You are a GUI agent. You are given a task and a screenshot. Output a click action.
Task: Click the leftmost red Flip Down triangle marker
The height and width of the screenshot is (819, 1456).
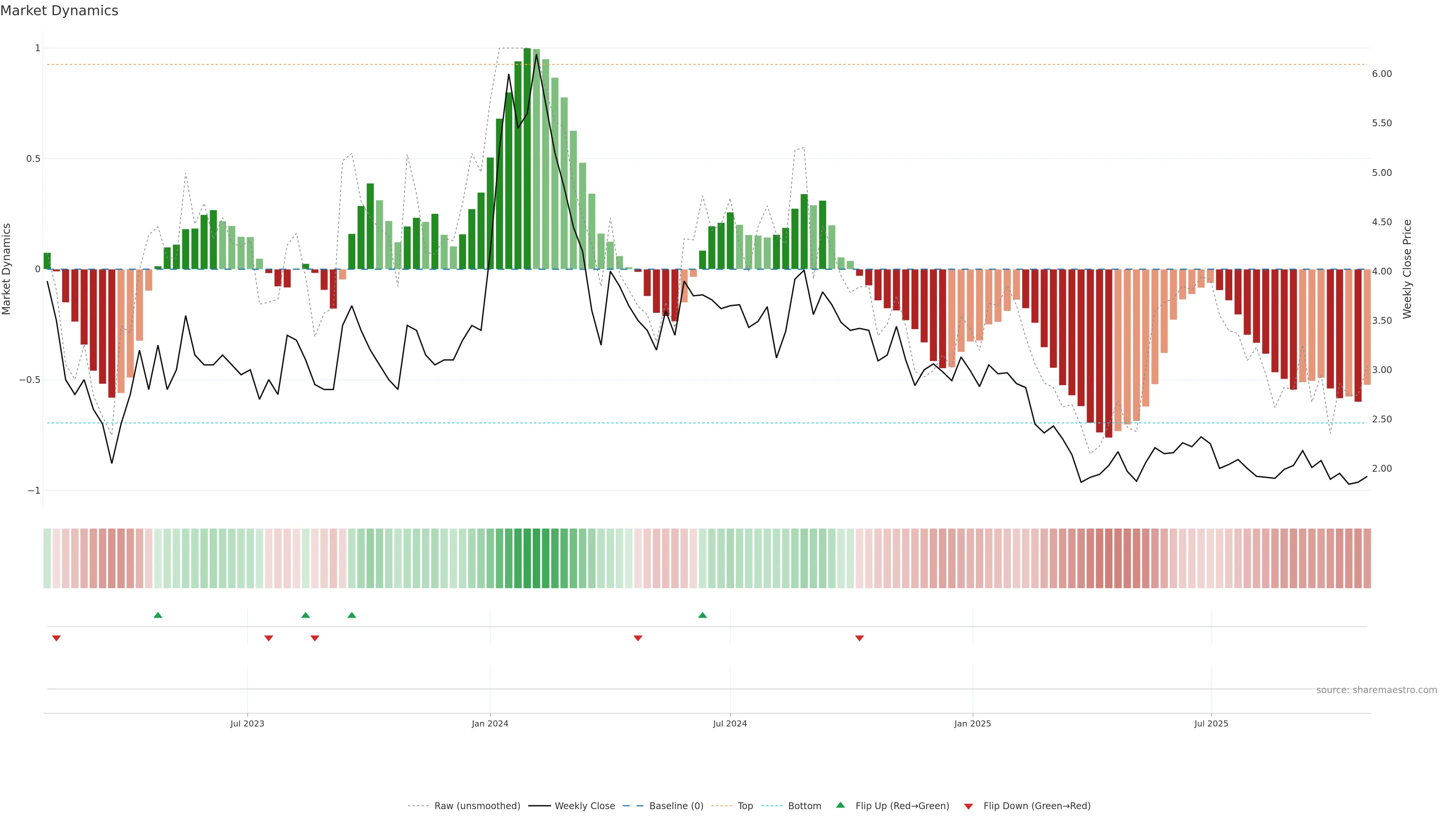click(x=56, y=638)
